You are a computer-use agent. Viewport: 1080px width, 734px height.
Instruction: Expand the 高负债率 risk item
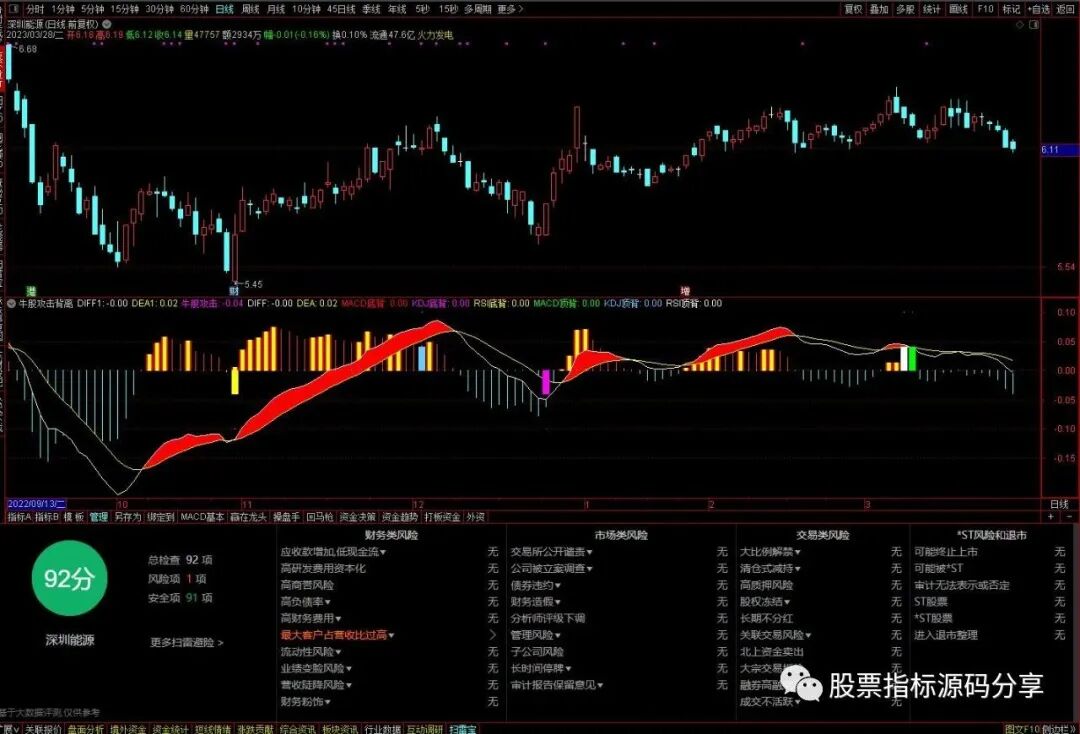pyautogui.click(x=306, y=602)
